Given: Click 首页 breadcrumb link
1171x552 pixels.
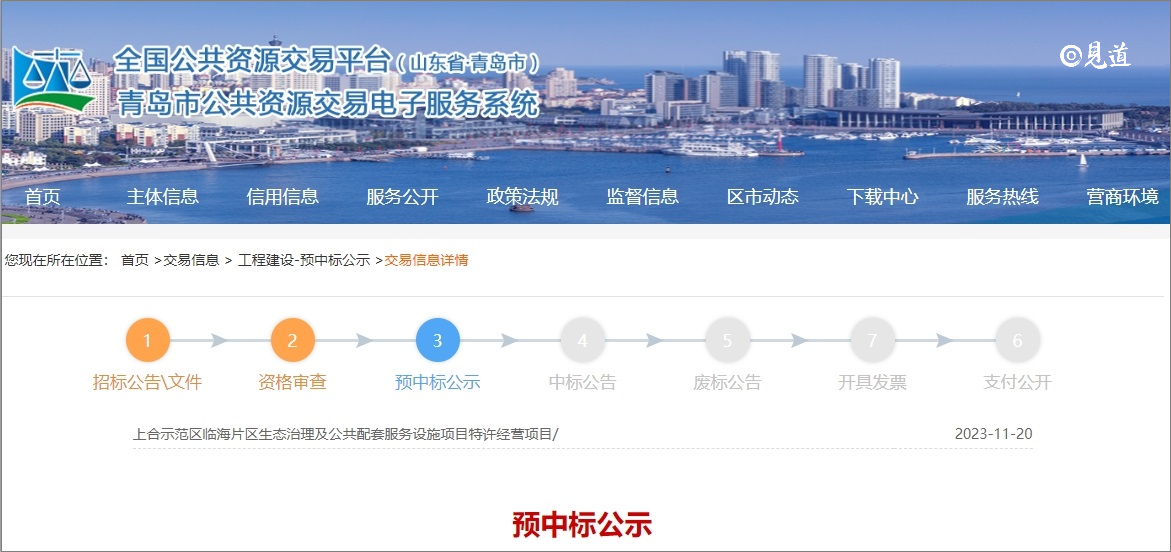Looking at the screenshot, I should [135, 261].
